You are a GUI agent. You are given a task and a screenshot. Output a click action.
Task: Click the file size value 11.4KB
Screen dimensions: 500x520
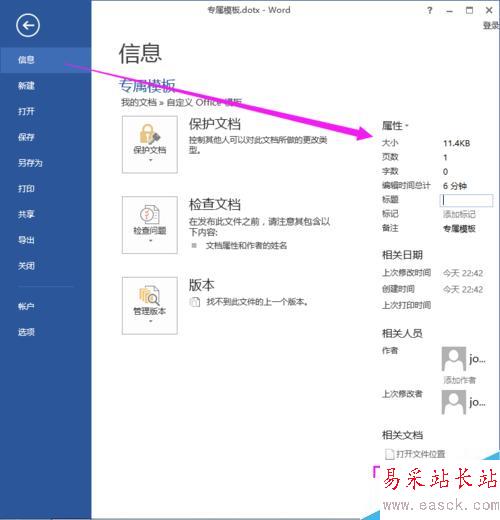tap(456, 143)
